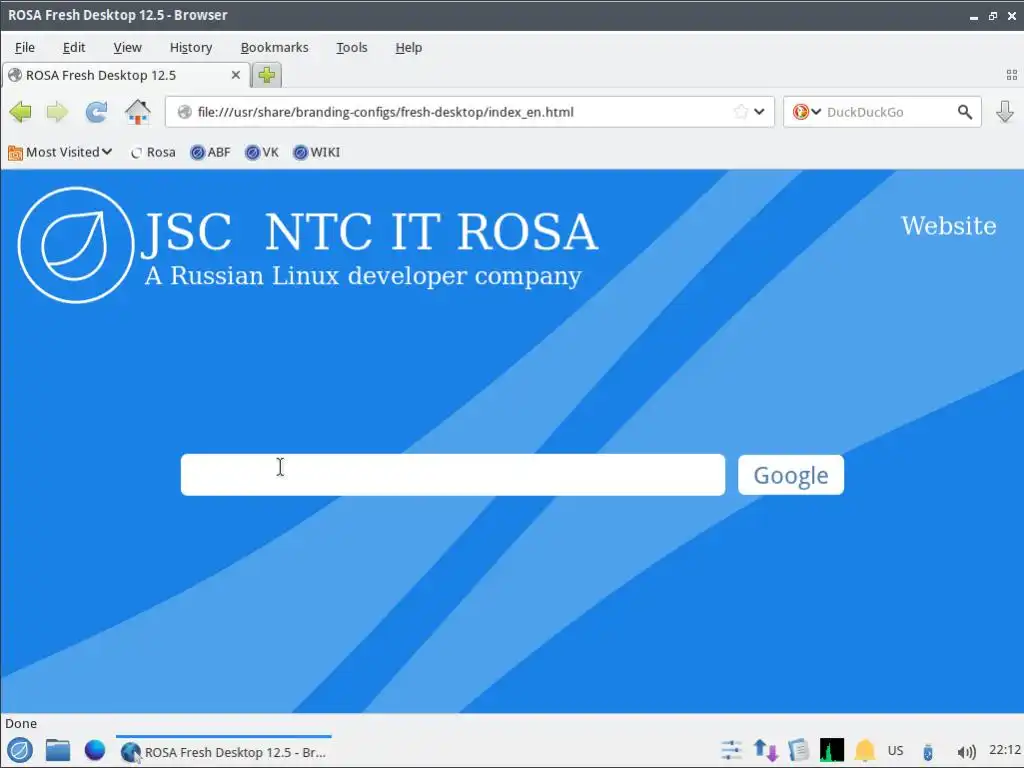Screen dimensions: 1024x768
Task: Open the volume speaker tray icon
Action: (966, 752)
